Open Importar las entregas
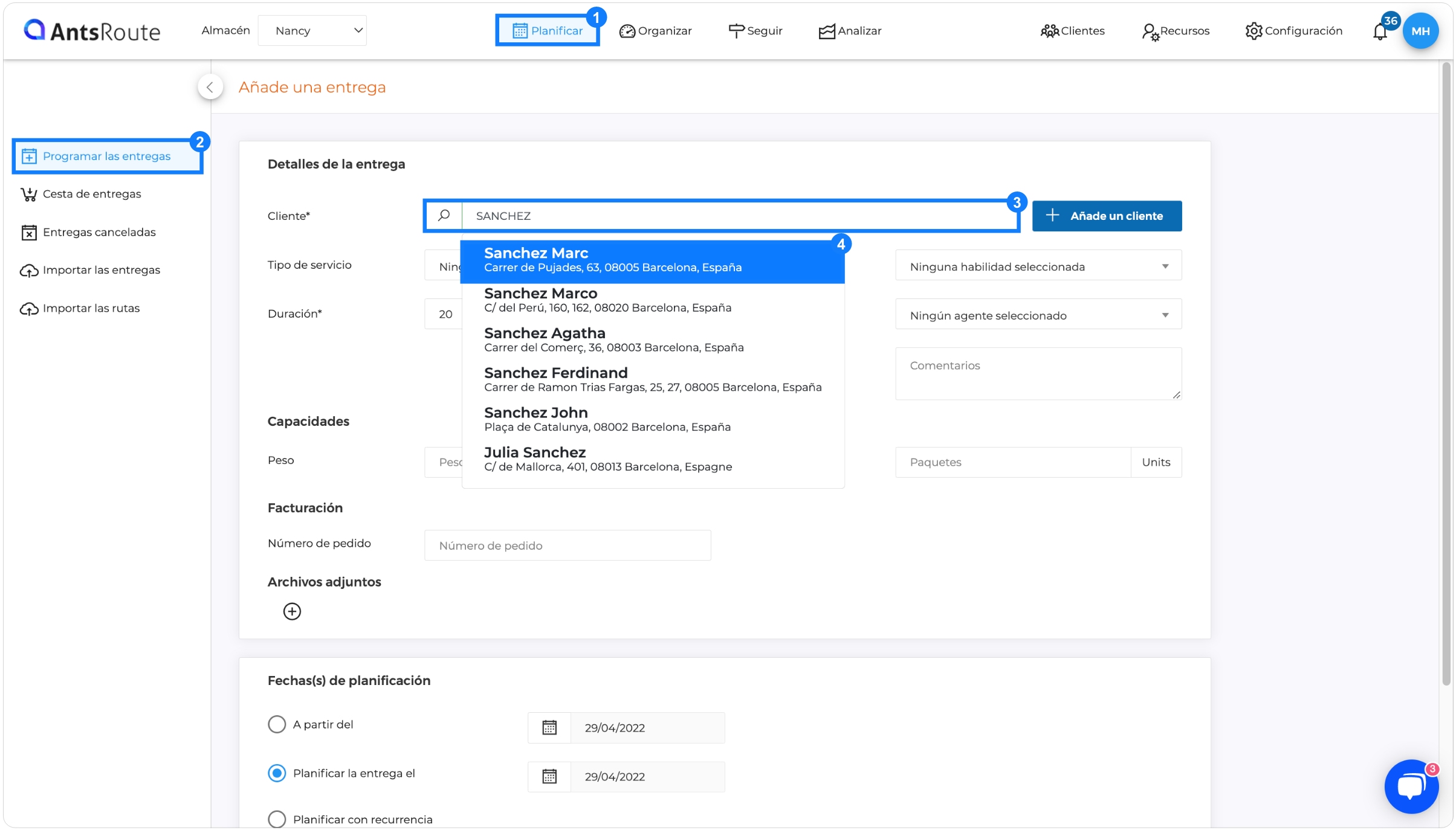Image resolution: width=1456 pixels, height=830 pixels. pos(91,270)
